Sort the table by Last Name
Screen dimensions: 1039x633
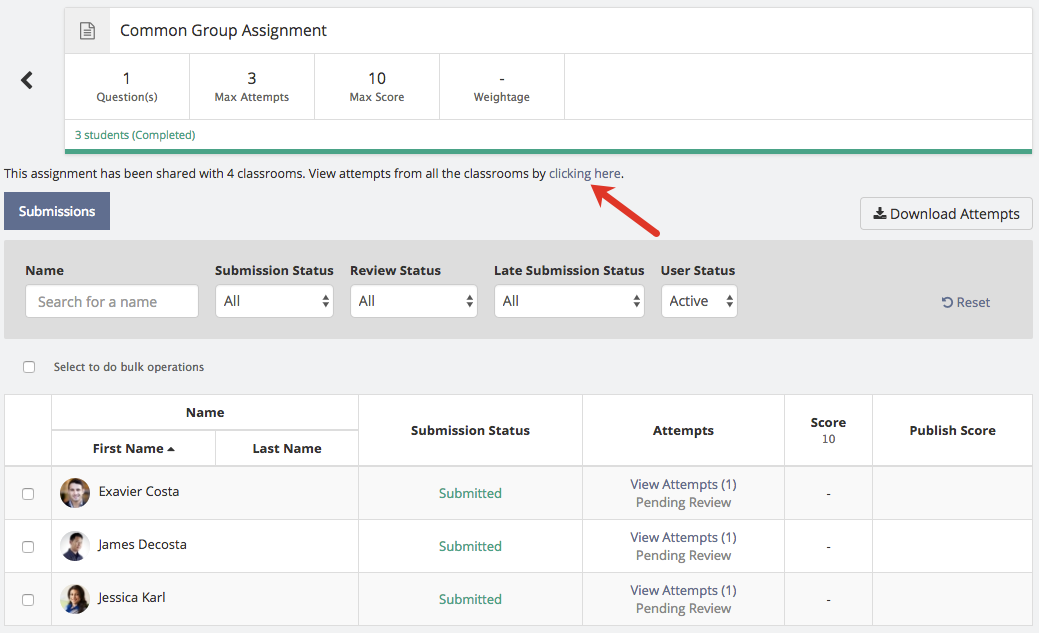point(287,449)
